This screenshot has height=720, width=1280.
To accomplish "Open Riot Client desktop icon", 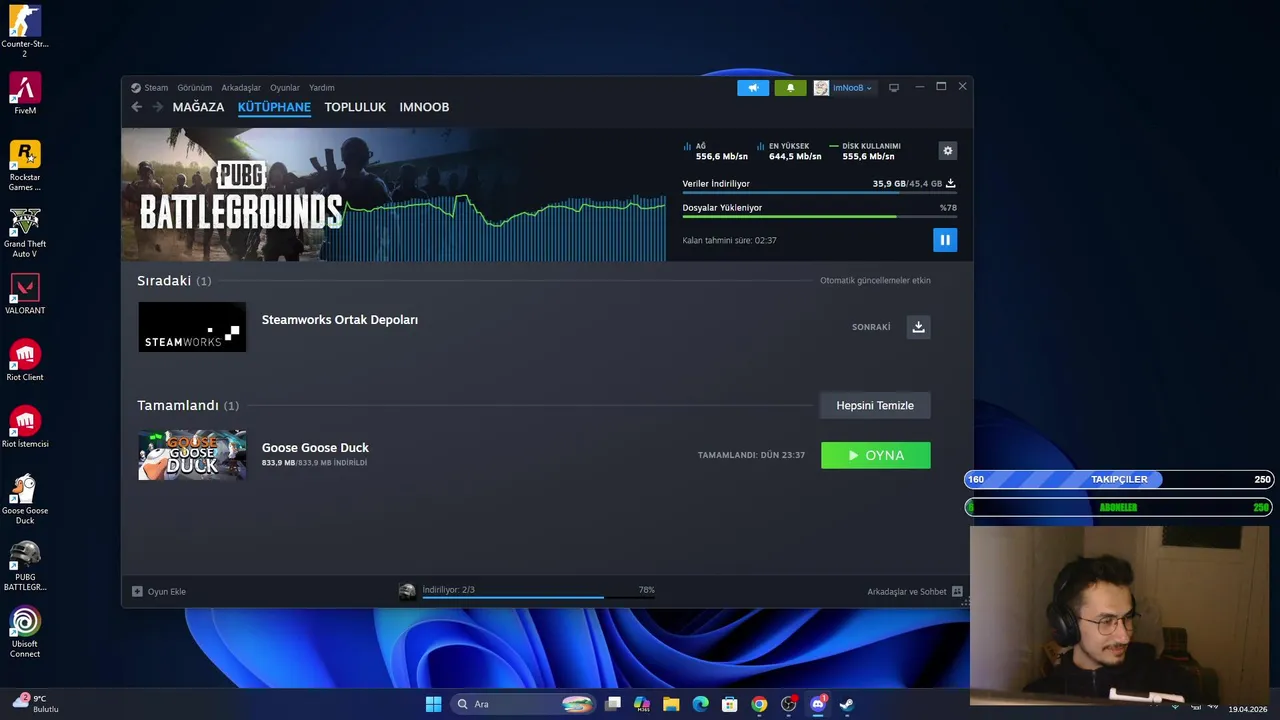I will 25,361.
